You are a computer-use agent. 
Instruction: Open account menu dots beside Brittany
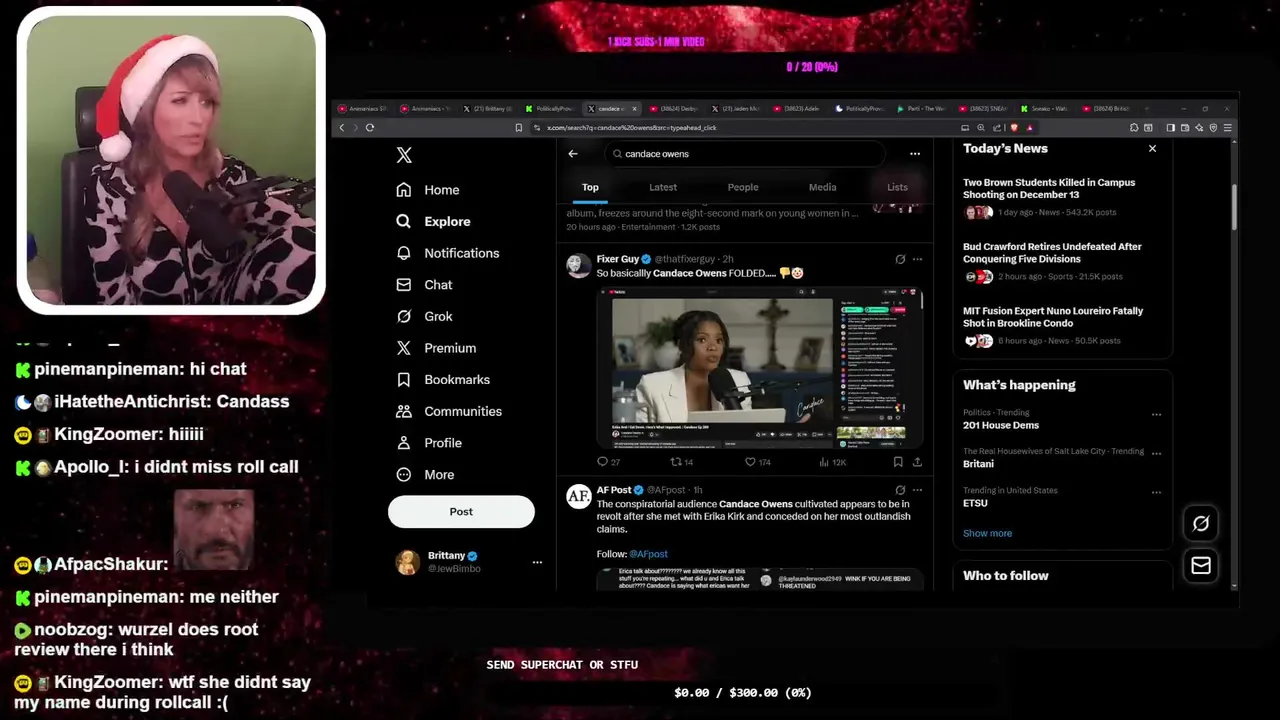pos(537,562)
